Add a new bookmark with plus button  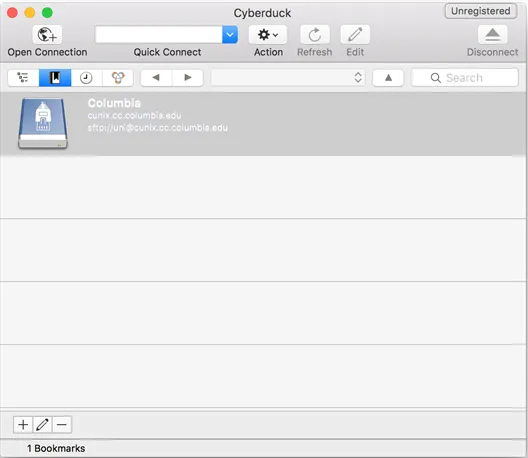click(23, 425)
